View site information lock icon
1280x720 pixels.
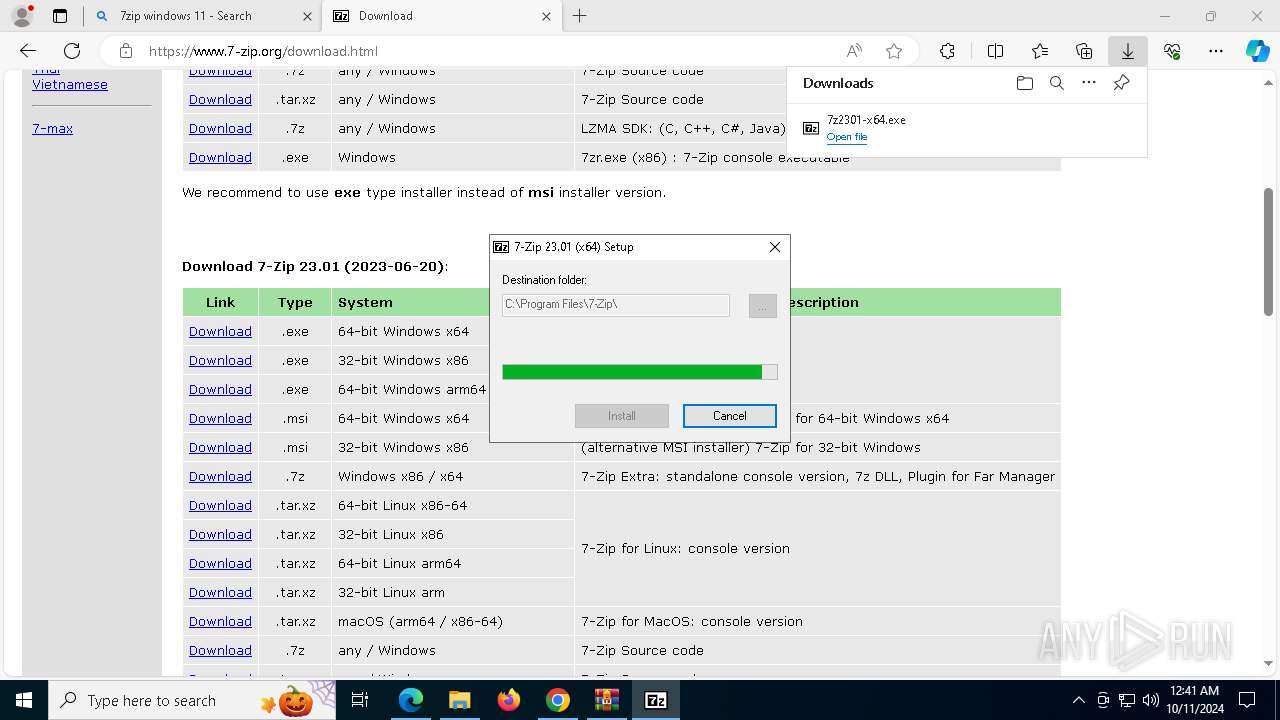point(125,51)
